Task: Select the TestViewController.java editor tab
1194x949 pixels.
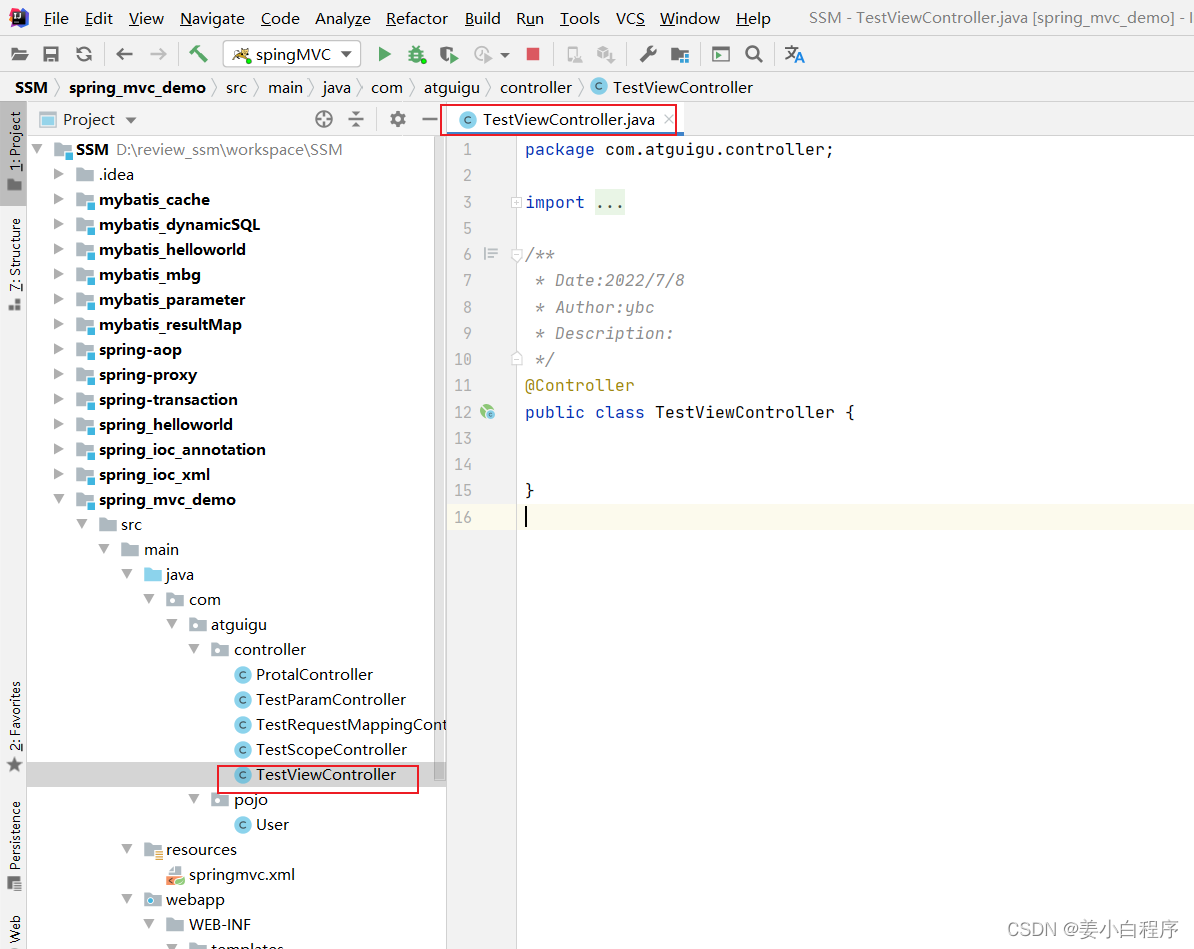Action: 567,120
